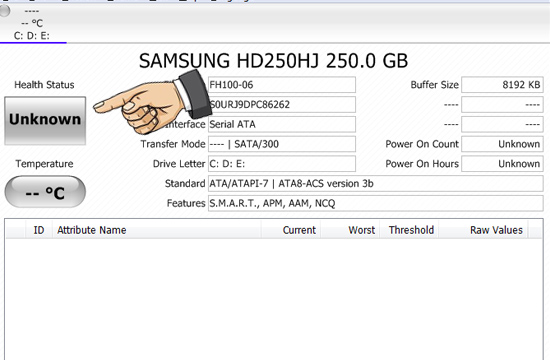
Task: Click the SAMSUNG HD250HJ 250.0 GB title
Action: [x=274, y=61]
